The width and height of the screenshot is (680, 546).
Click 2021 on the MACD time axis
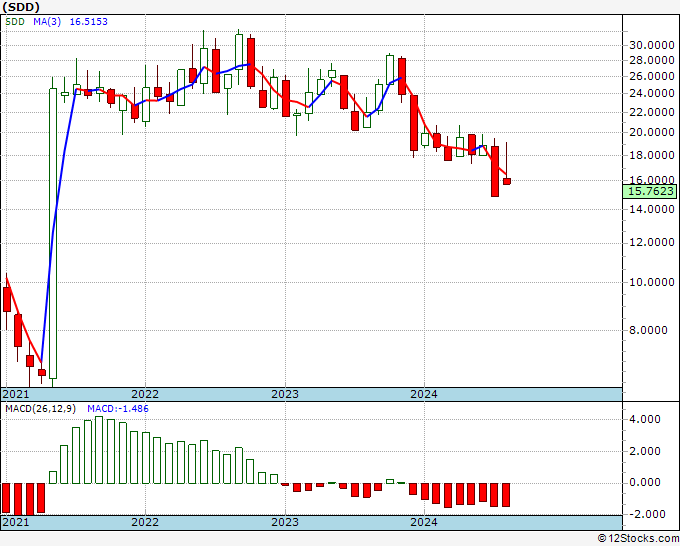16,522
